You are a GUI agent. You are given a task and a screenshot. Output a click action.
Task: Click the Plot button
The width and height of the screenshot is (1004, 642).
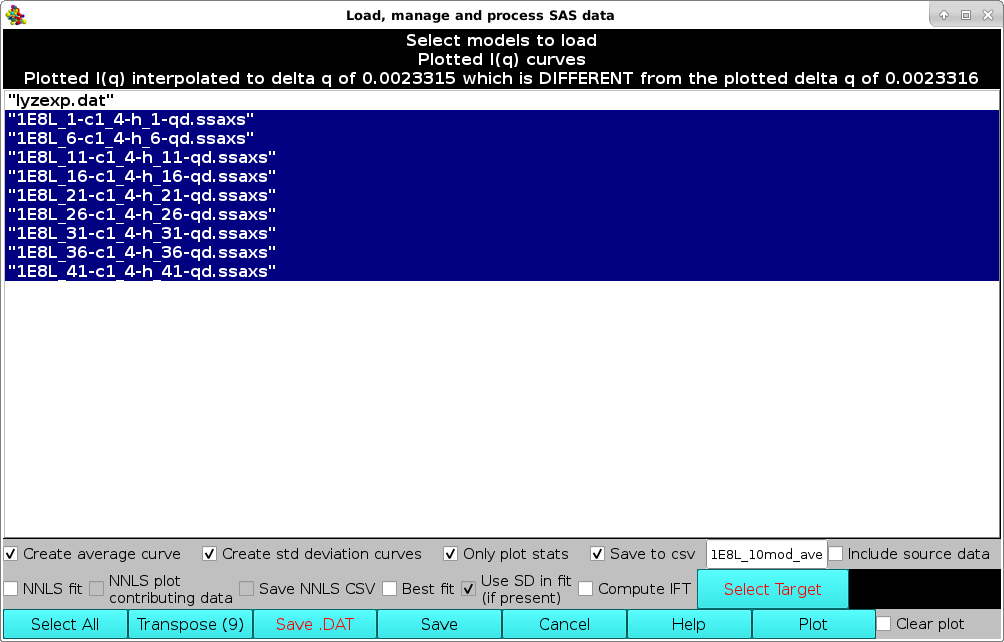(813, 624)
